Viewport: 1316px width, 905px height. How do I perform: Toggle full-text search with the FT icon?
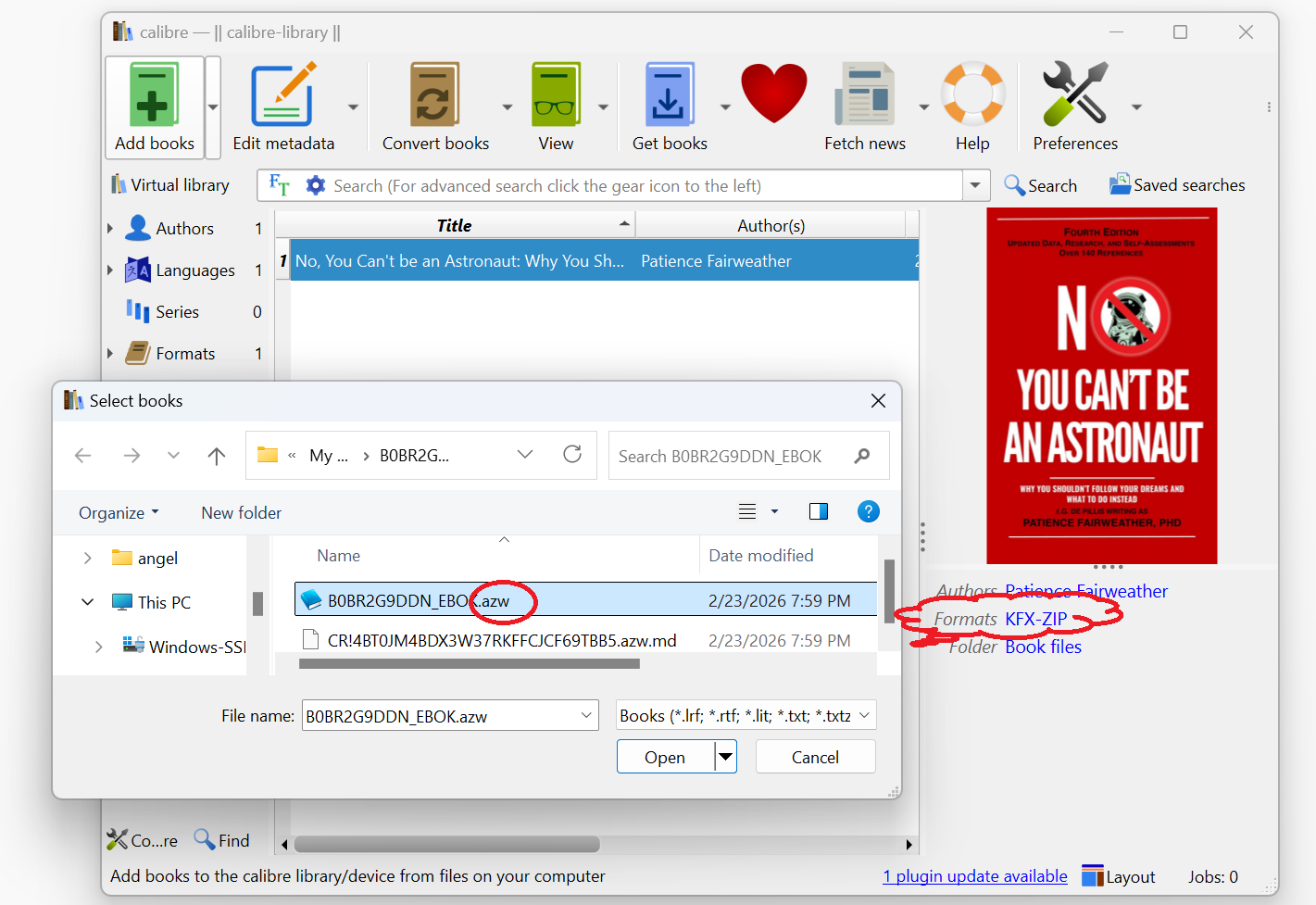pyautogui.click(x=278, y=184)
